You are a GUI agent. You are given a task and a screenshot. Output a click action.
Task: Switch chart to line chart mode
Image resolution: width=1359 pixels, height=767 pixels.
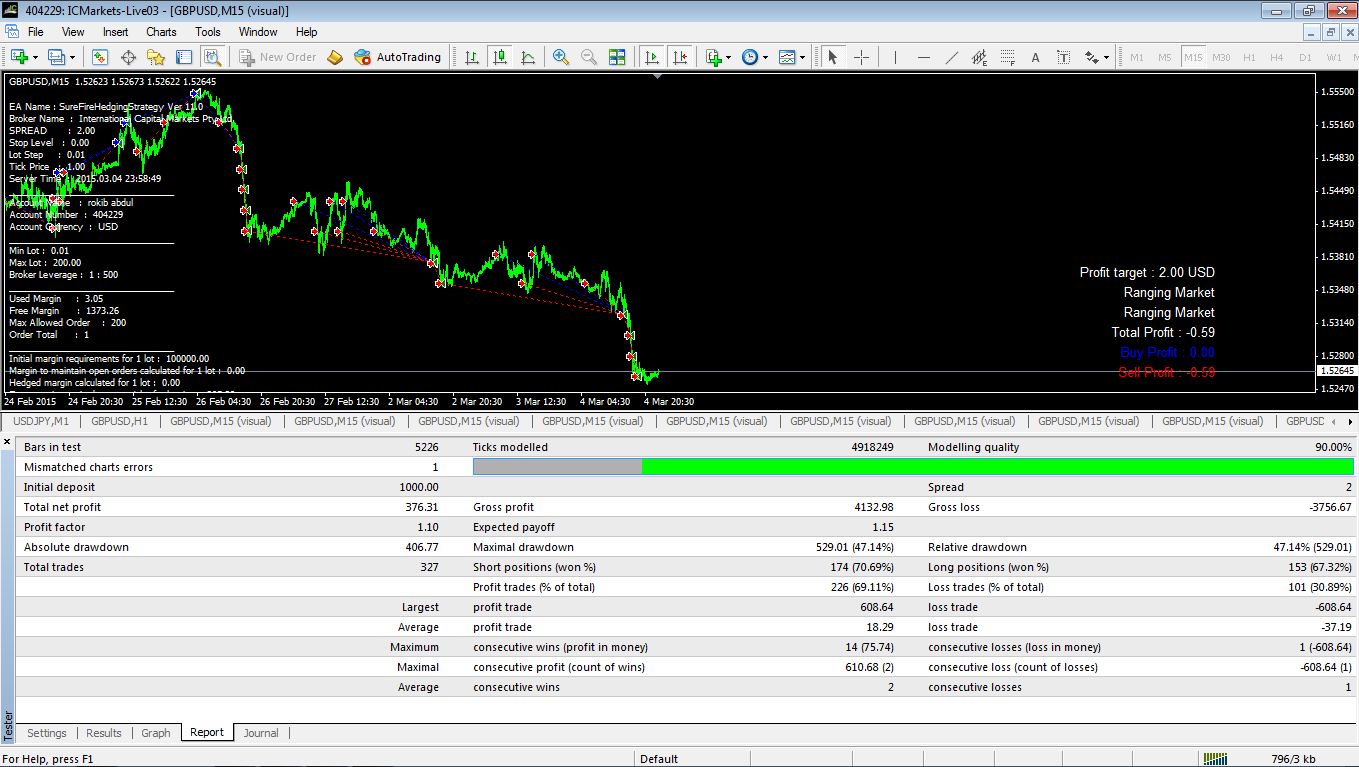[528, 57]
